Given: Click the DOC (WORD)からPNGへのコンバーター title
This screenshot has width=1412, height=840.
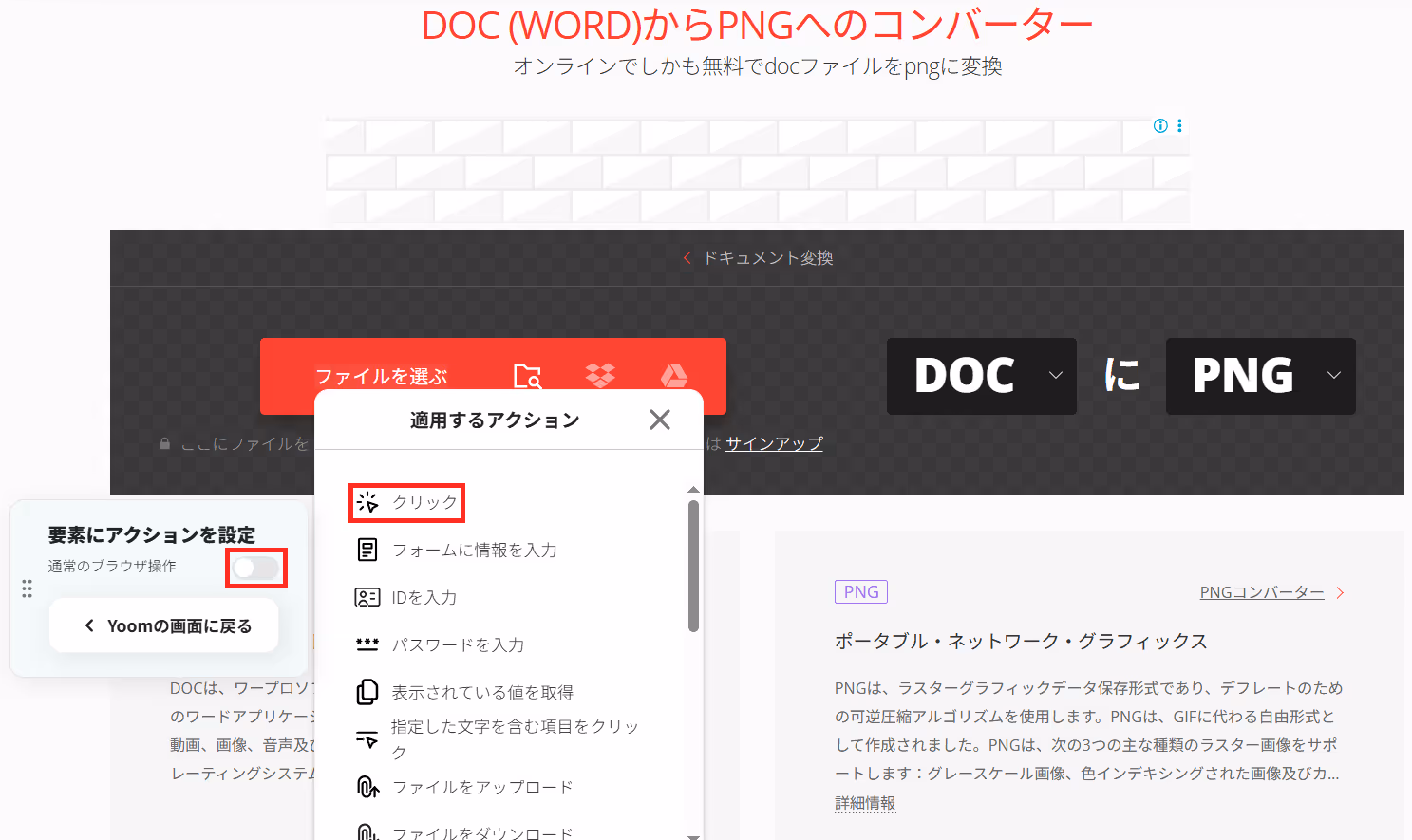Looking at the screenshot, I should 758,26.
